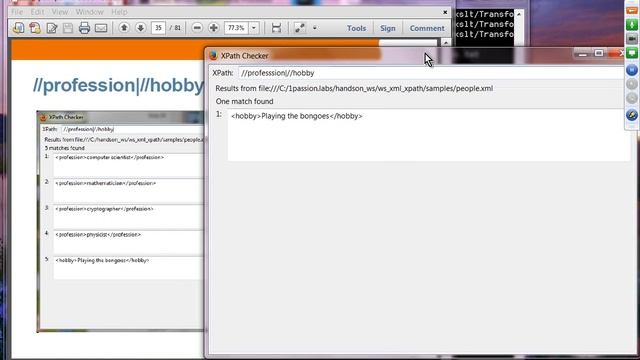
Task: Open the zoom percentage dropdown arrow
Action: [254, 28]
